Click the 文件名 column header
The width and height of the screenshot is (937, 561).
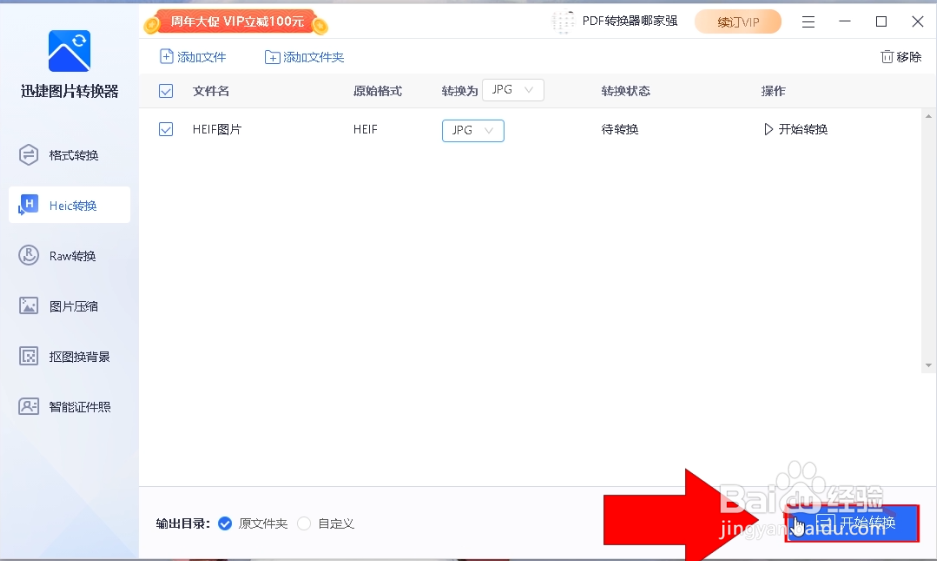pos(211,91)
